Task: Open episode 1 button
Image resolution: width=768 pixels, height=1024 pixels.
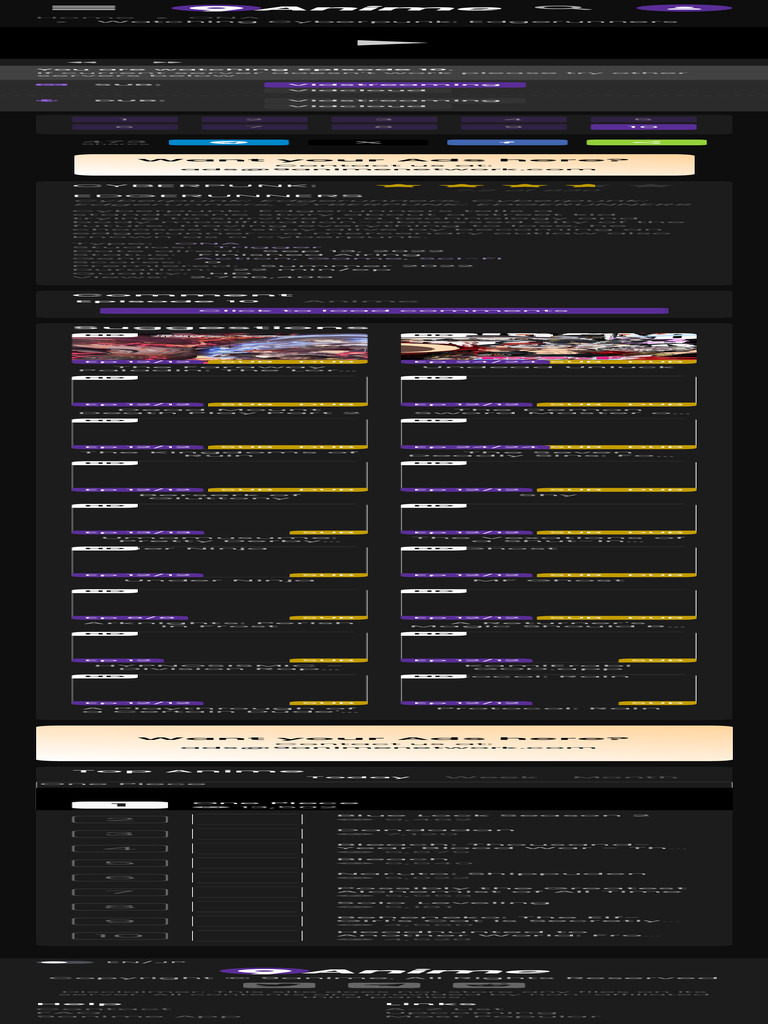Action: click(x=125, y=120)
